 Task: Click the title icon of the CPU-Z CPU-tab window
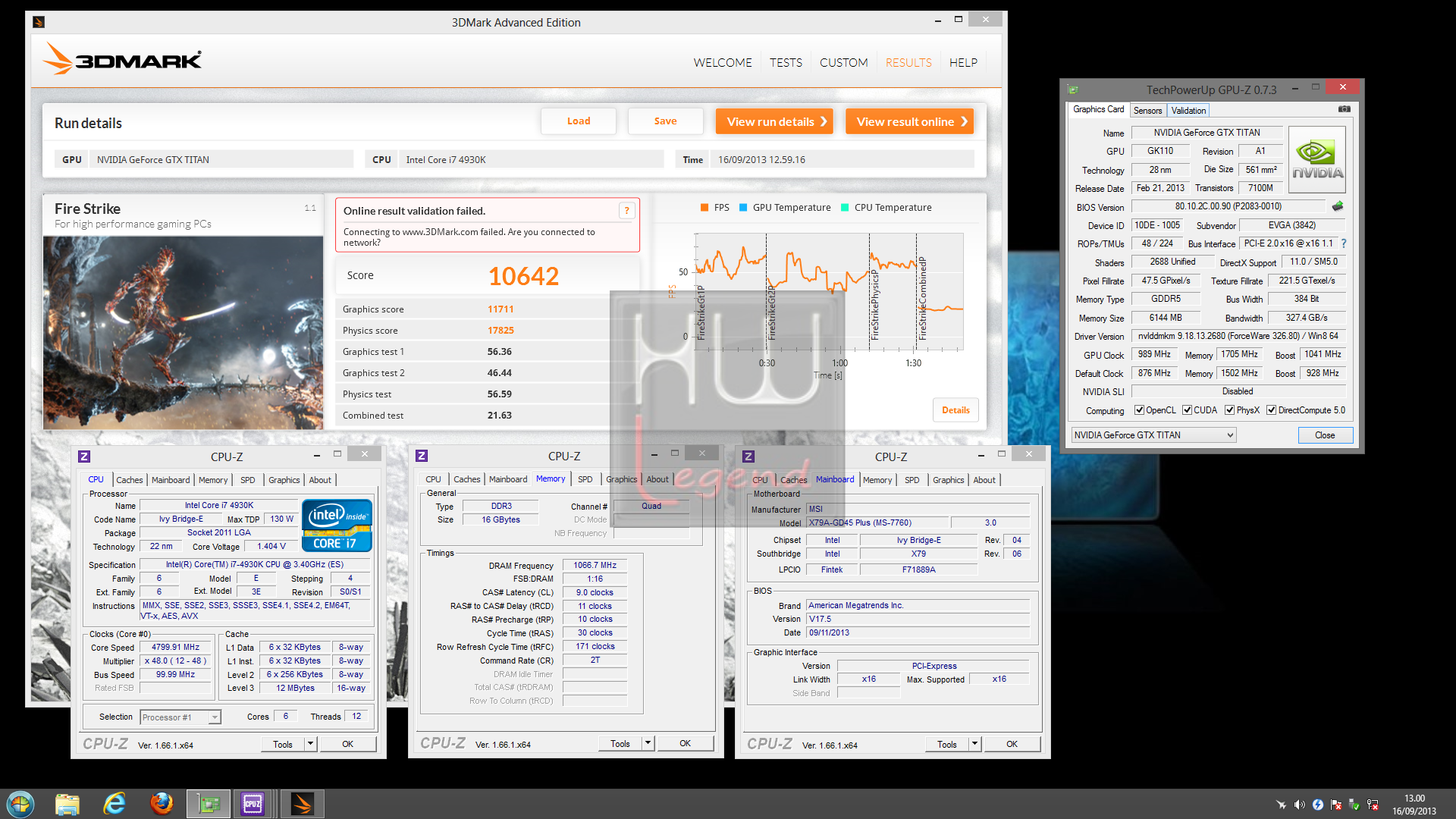[x=84, y=457]
